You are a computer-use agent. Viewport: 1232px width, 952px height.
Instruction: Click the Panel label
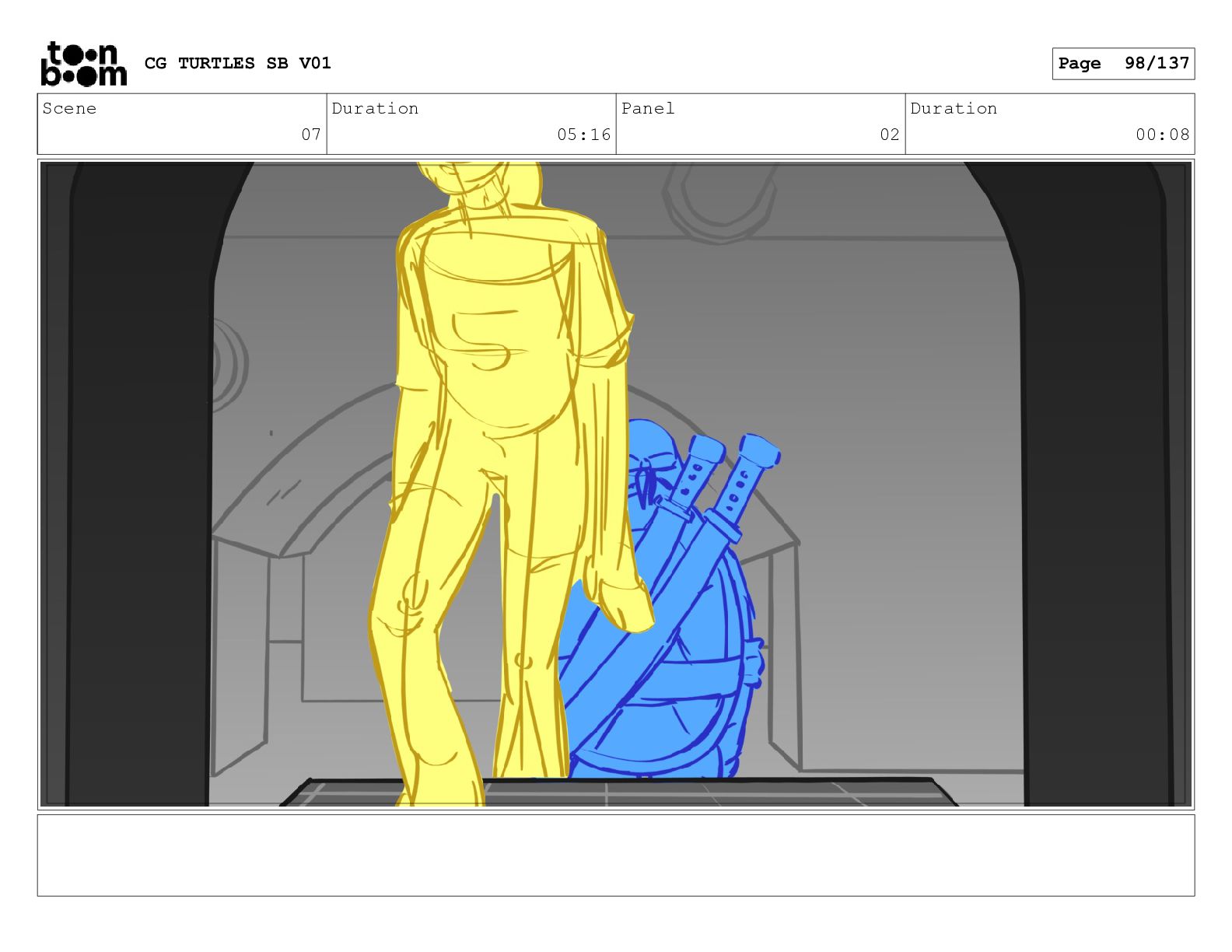pyautogui.click(x=648, y=109)
